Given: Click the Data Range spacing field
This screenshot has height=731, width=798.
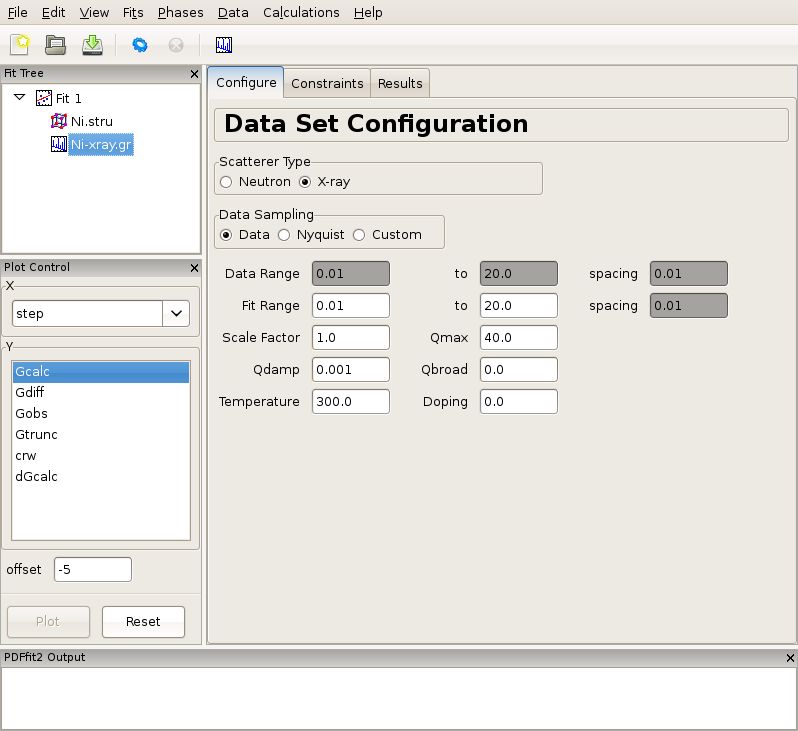Looking at the screenshot, I should click(x=689, y=273).
